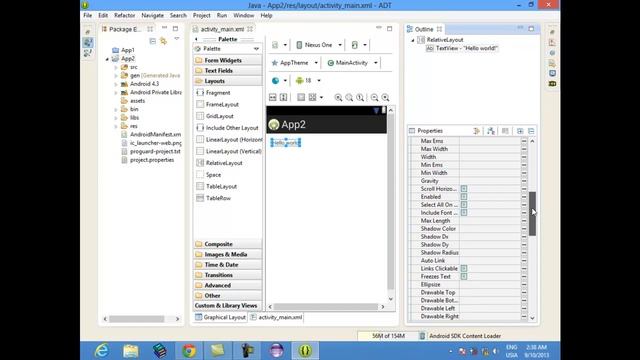Click the zoom out magnifier icon

click(374, 98)
